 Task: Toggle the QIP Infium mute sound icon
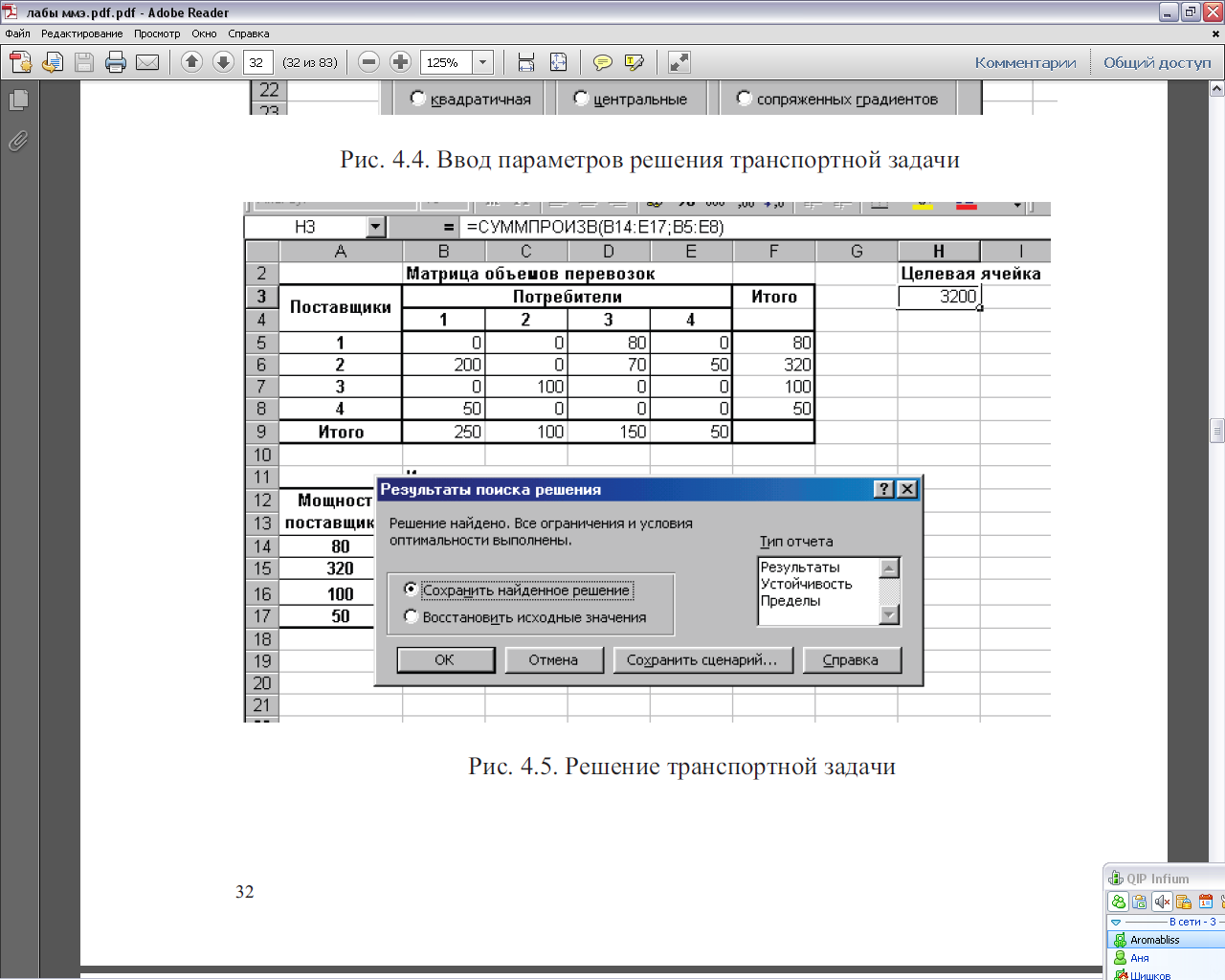(x=1162, y=902)
